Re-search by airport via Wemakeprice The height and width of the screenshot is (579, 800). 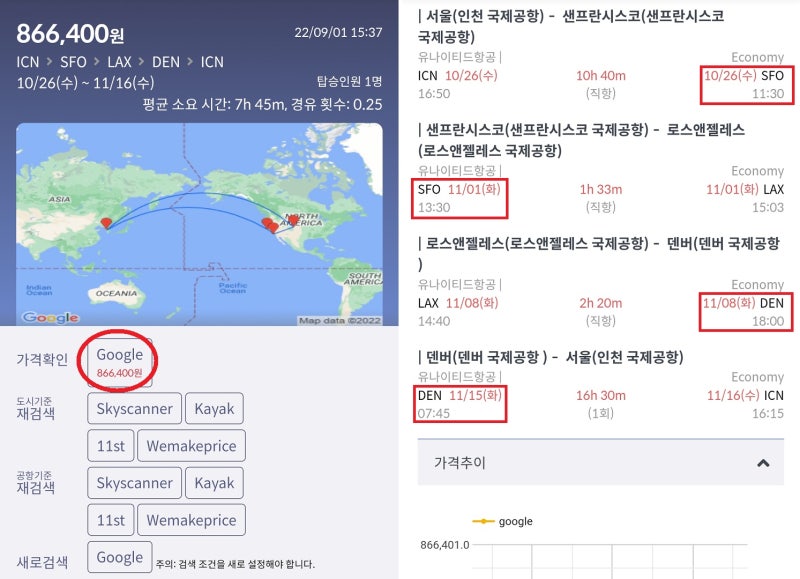pyautogui.click(x=193, y=519)
